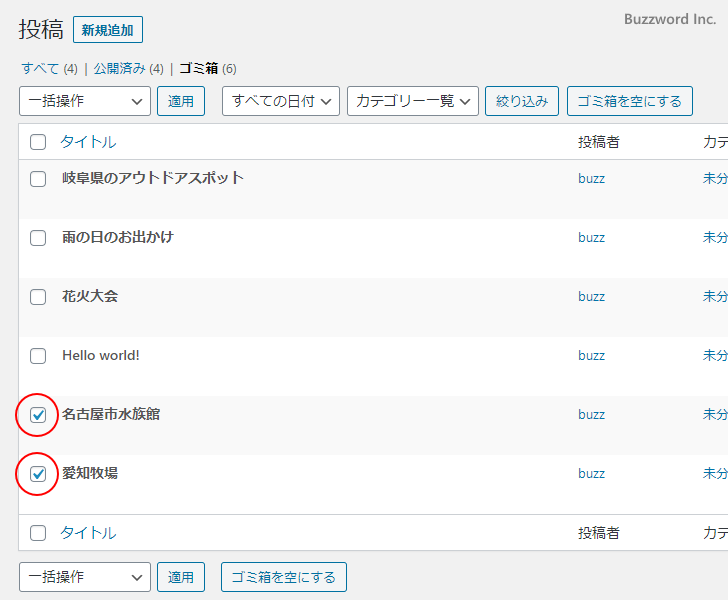Click the bottom ゴミ箱を空にする button
The width and height of the screenshot is (728, 600).
click(x=284, y=577)
